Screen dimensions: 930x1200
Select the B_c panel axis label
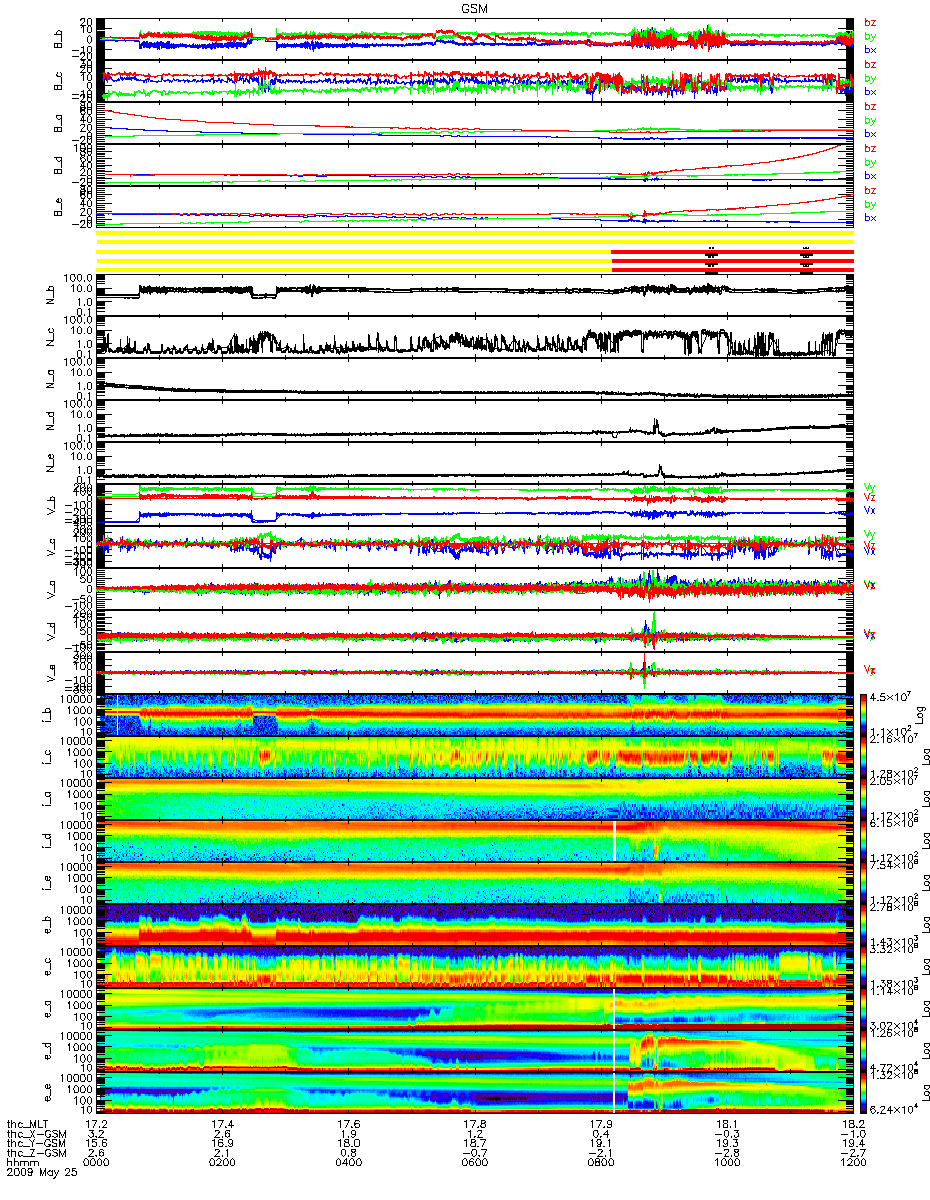click(x=59, y=81)
